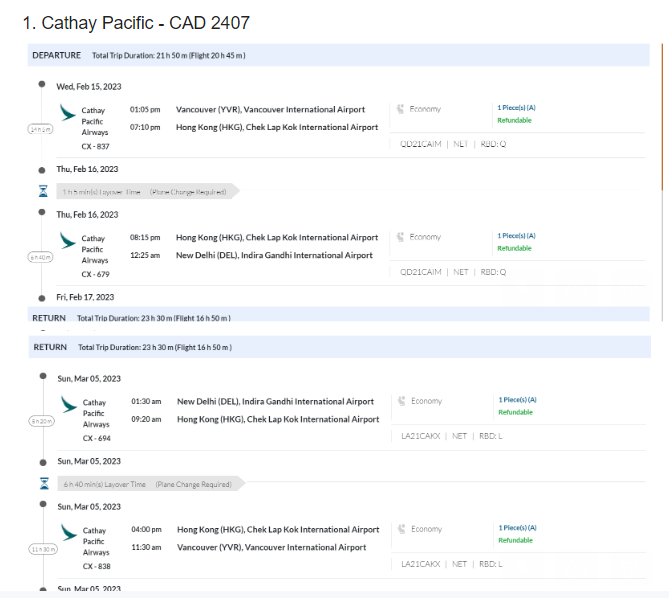Click the Cathay Pacific logo for flight CX-694
Screen dimensions: 669x598
68,405
